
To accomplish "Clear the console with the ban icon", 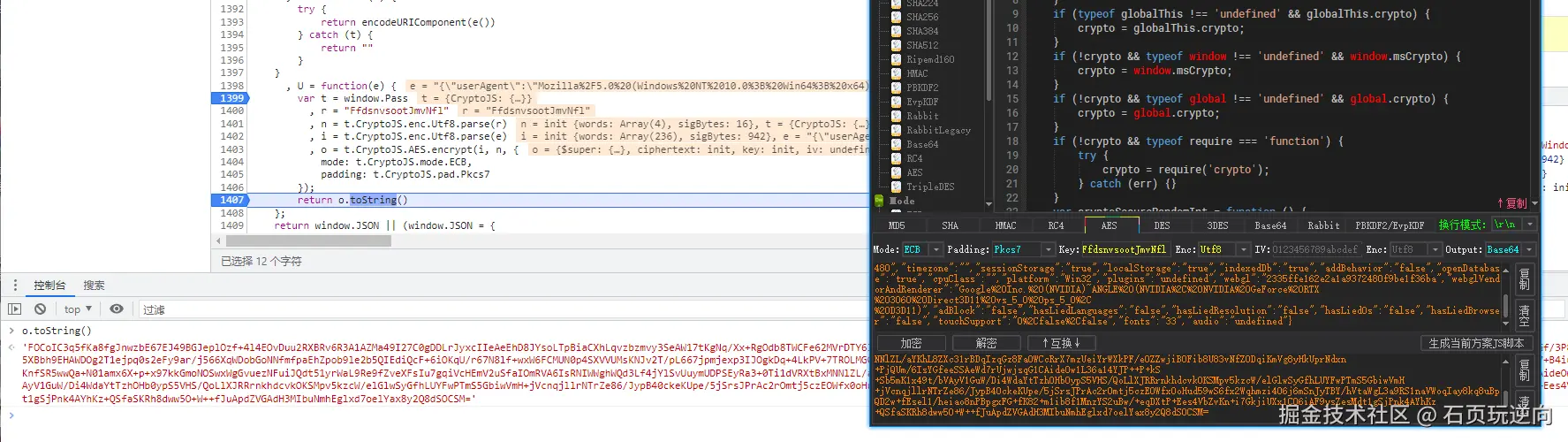I will (40, 309).
